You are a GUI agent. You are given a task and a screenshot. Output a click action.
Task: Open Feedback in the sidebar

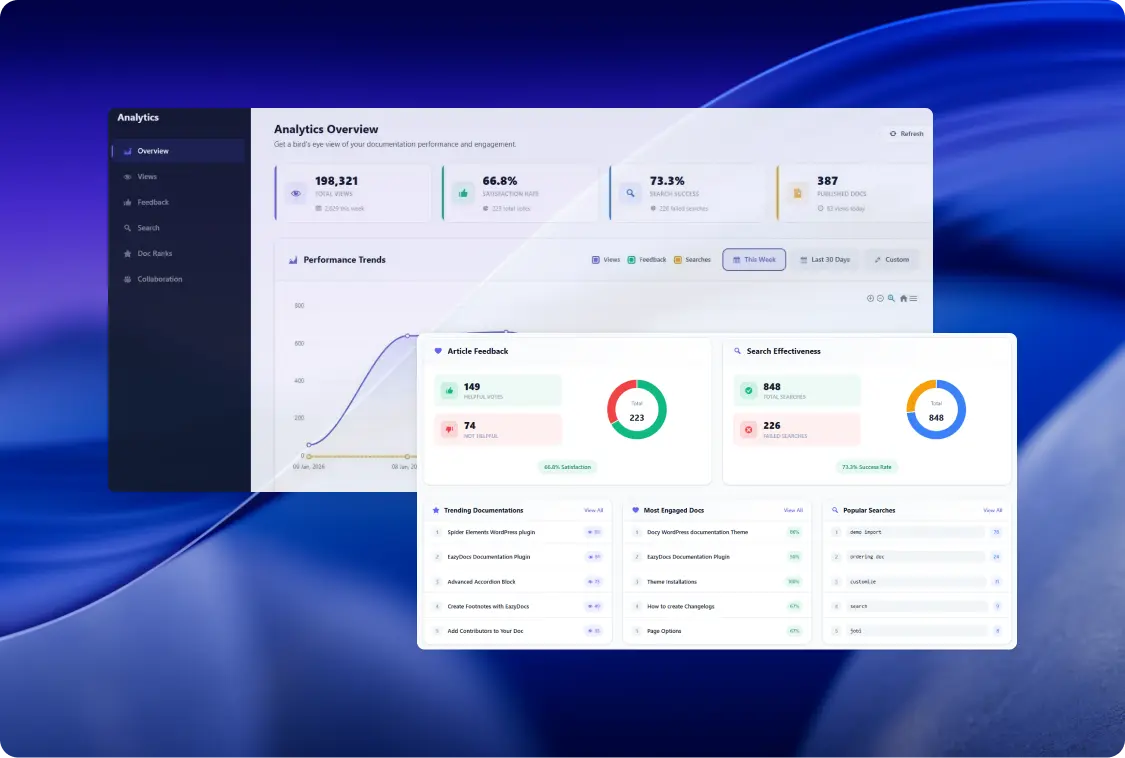pos(152,203)
